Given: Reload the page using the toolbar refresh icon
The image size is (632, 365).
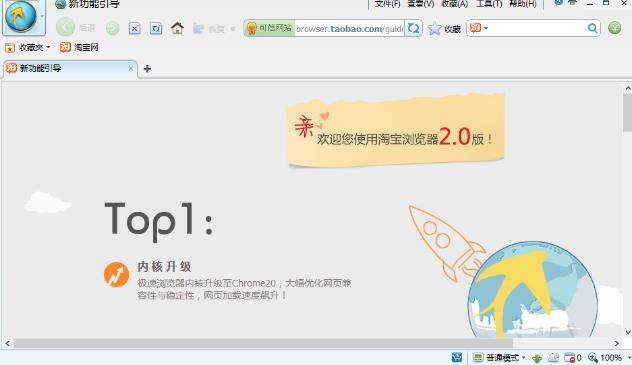Looking at the screenshot, I should (156, 29).
